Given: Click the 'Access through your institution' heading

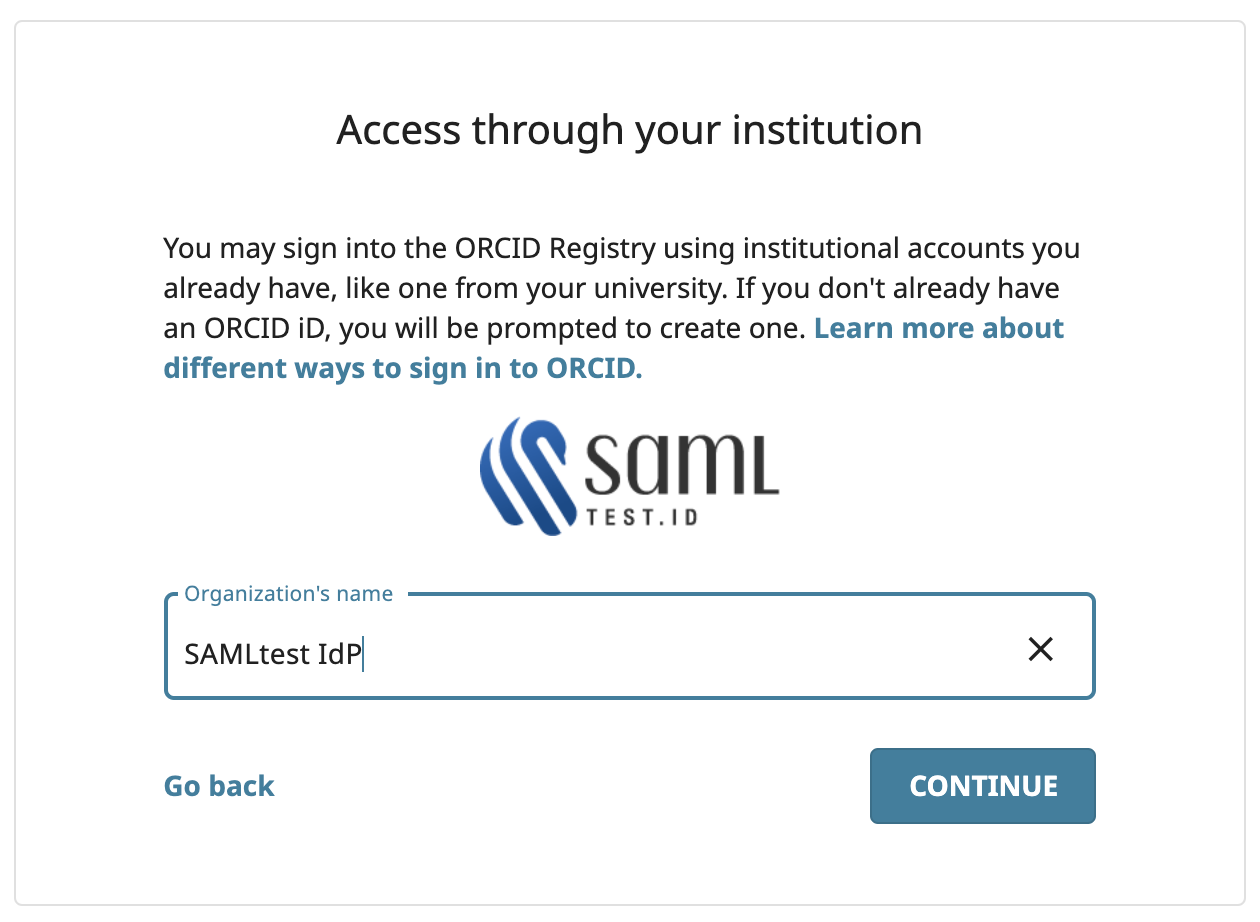Looking at the screenshot, I should click(x=629, y=130).
